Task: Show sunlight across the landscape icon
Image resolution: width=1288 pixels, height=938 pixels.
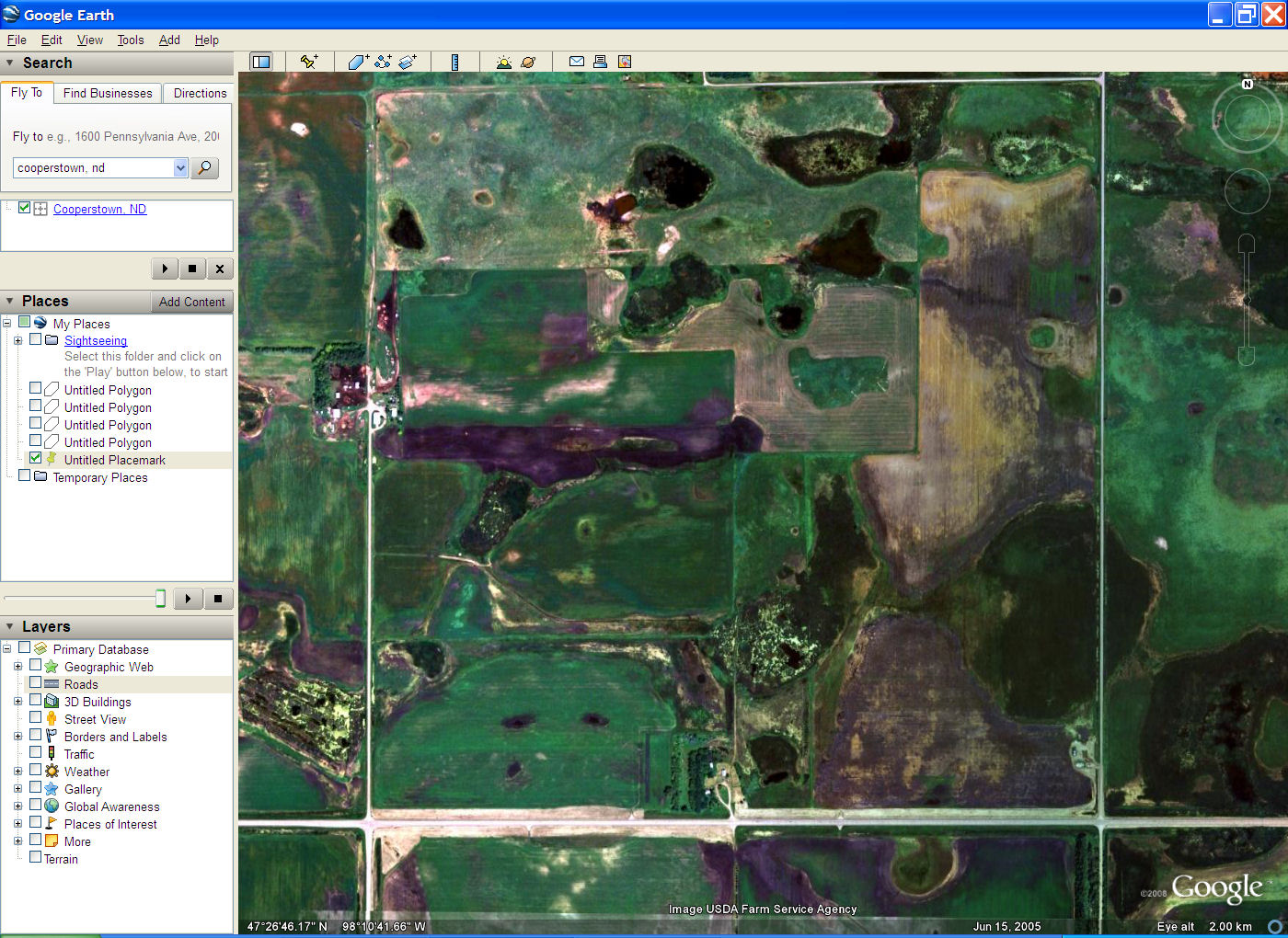Action: tap(503, 62)
